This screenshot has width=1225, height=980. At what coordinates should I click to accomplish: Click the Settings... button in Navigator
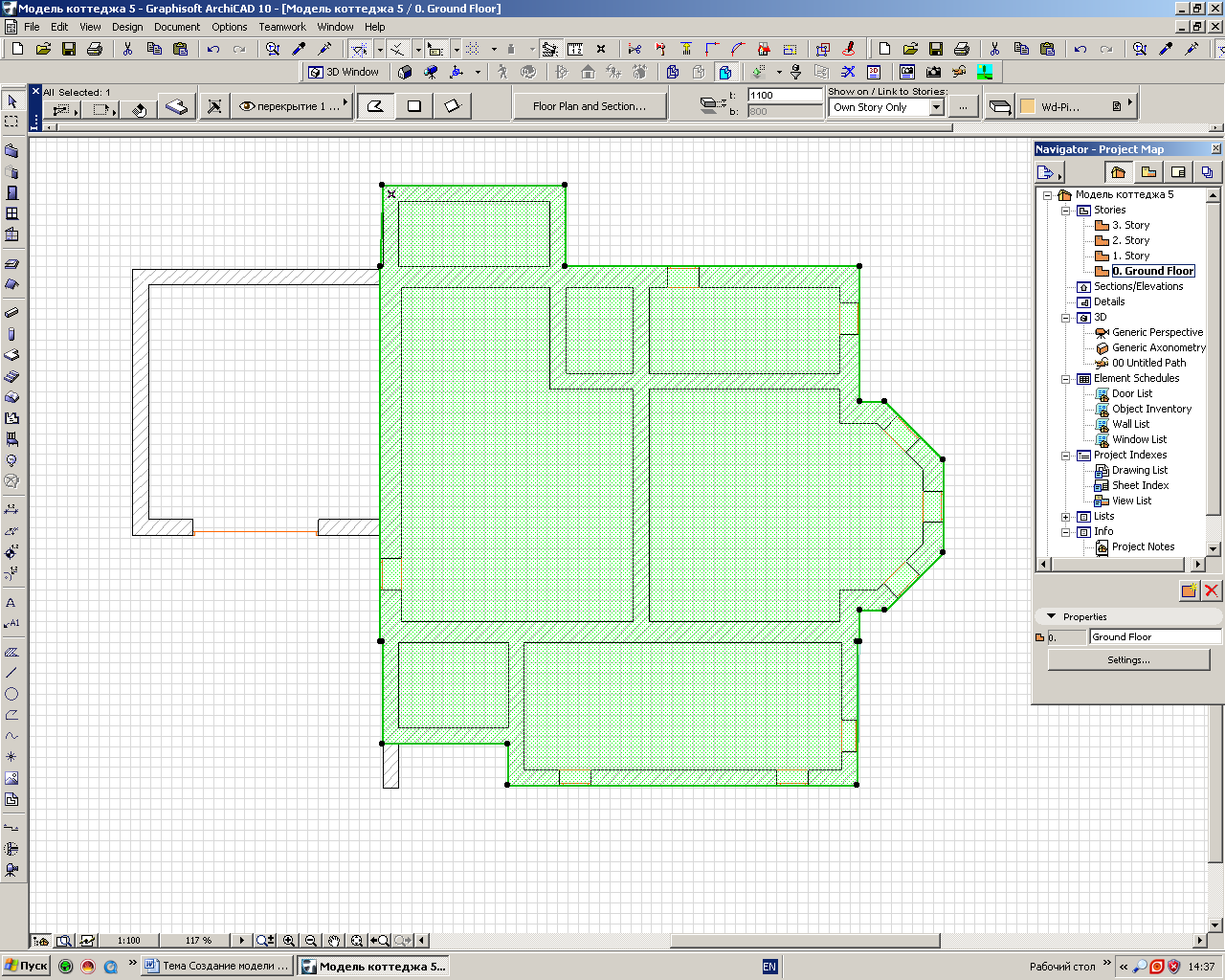click(1128, 659)
